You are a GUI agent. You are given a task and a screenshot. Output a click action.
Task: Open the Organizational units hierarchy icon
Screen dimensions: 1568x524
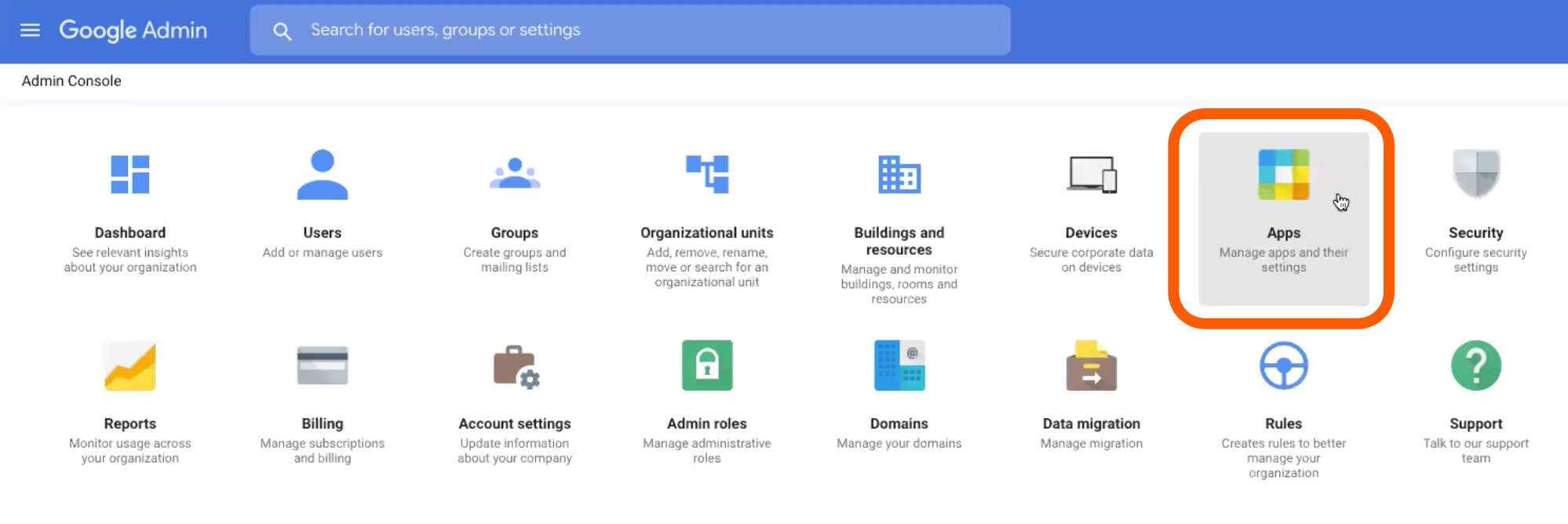click(707, 173)
